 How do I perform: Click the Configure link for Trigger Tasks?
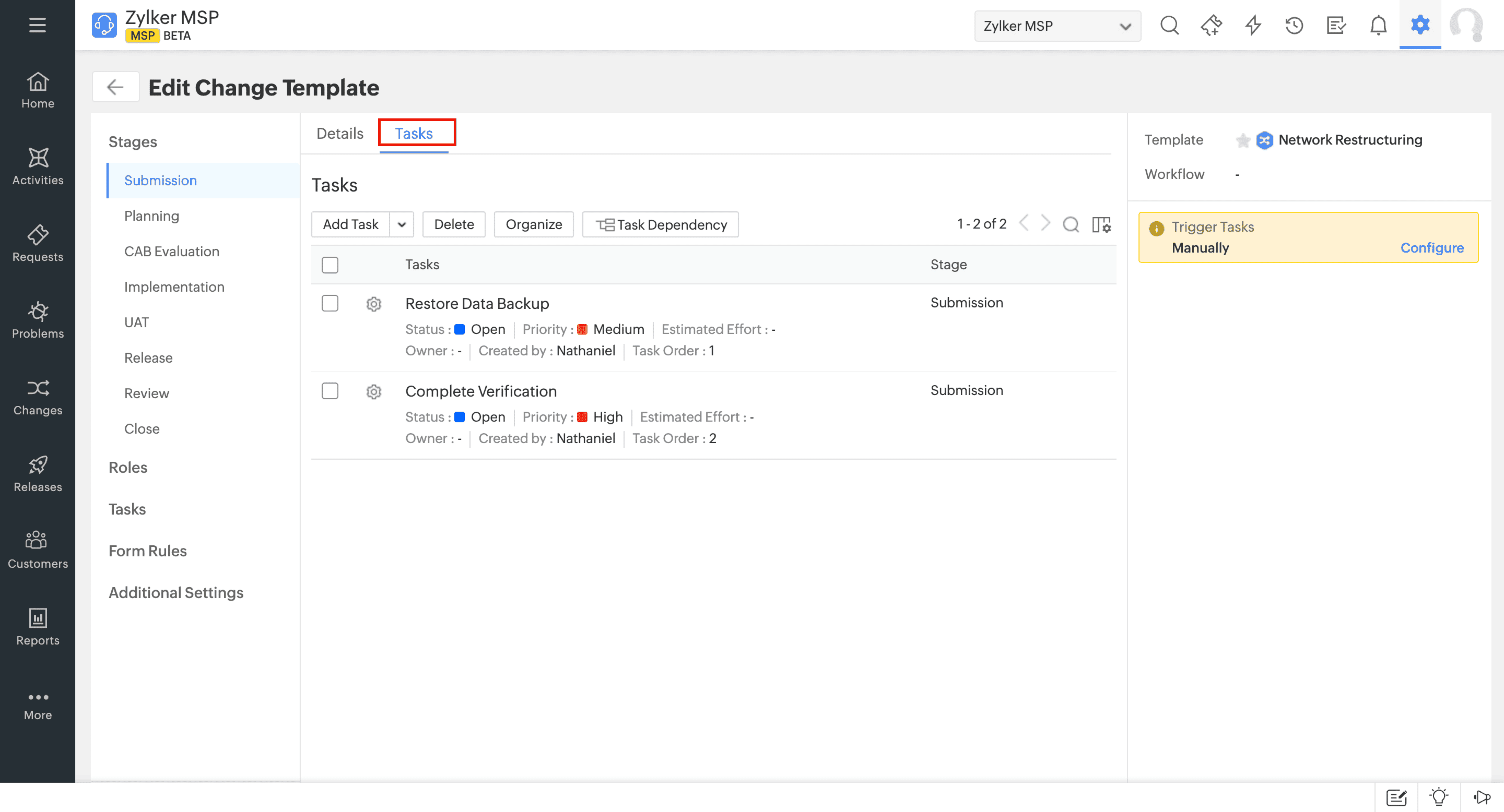[1432, 248]
